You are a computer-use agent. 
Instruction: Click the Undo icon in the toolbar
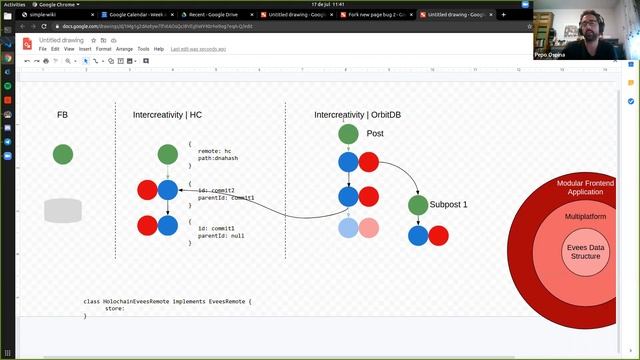[27, 61]
